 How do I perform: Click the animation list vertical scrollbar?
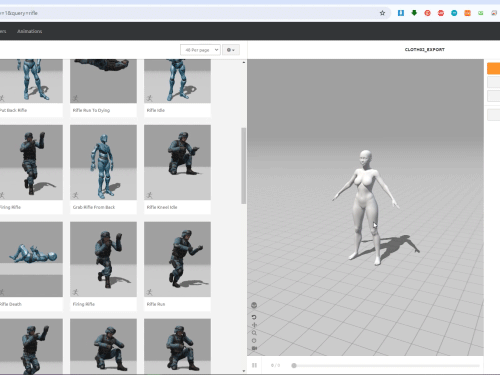(244, 166)
